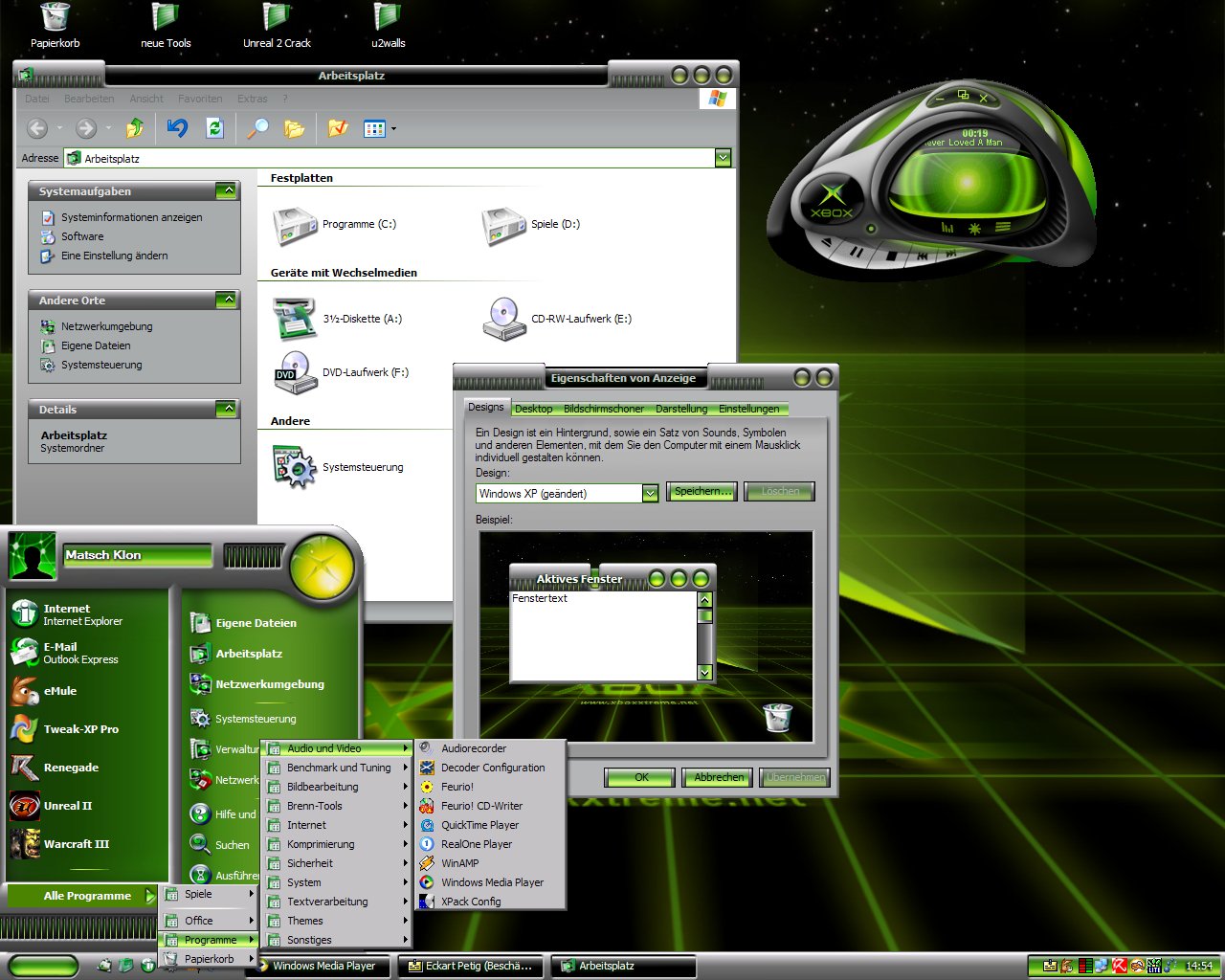Switch to the Einstellungen tab
This screenshot has width=1225, height=980.
749,409
